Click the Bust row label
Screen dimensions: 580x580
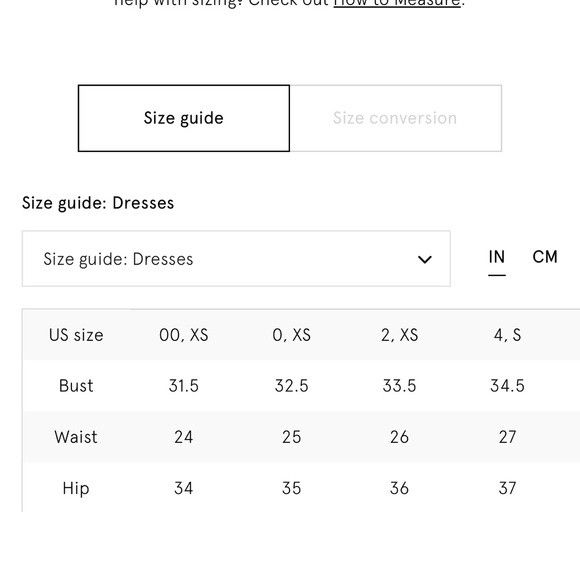(76, 386)
